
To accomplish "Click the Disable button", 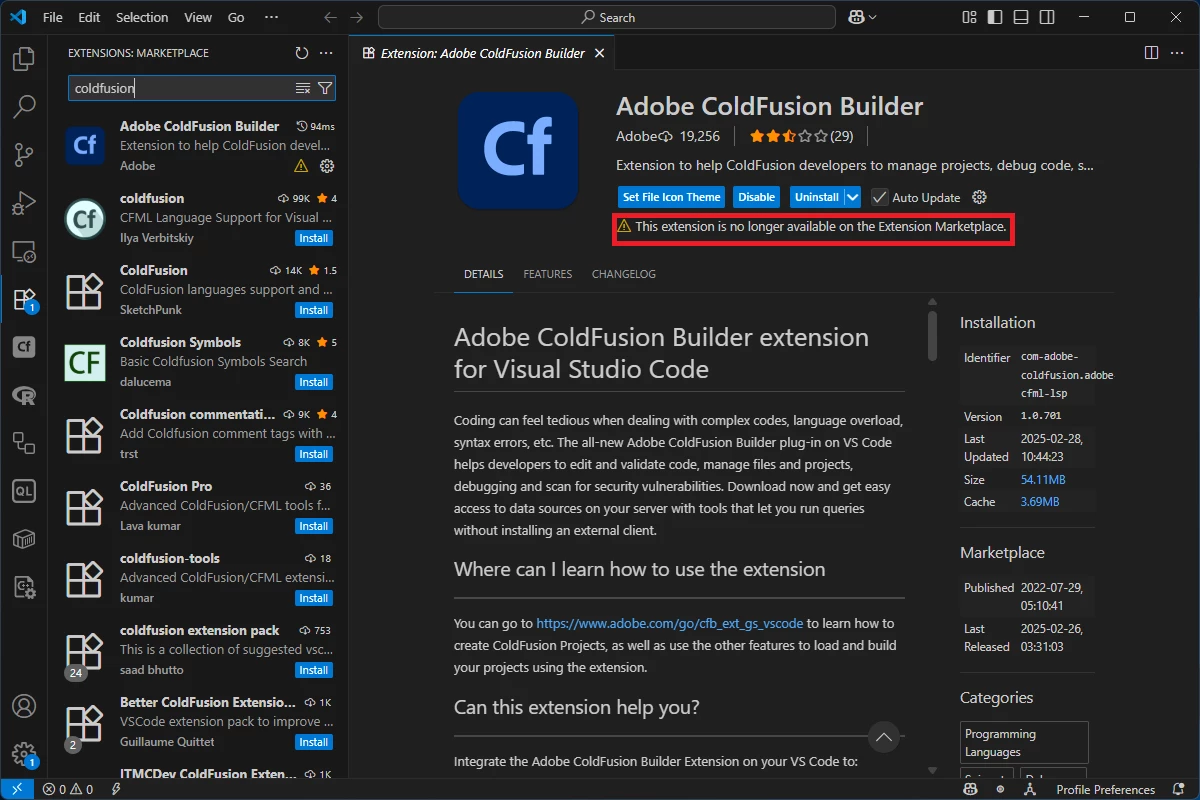I will pyautogui.click(x=757, y=197).
